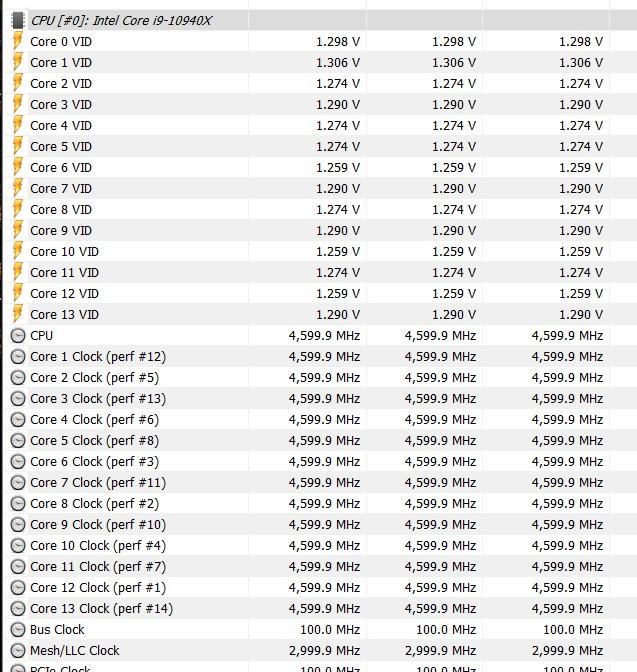
Task: Select the Core 10 VID sensor label
Action: tap(64, 252)
